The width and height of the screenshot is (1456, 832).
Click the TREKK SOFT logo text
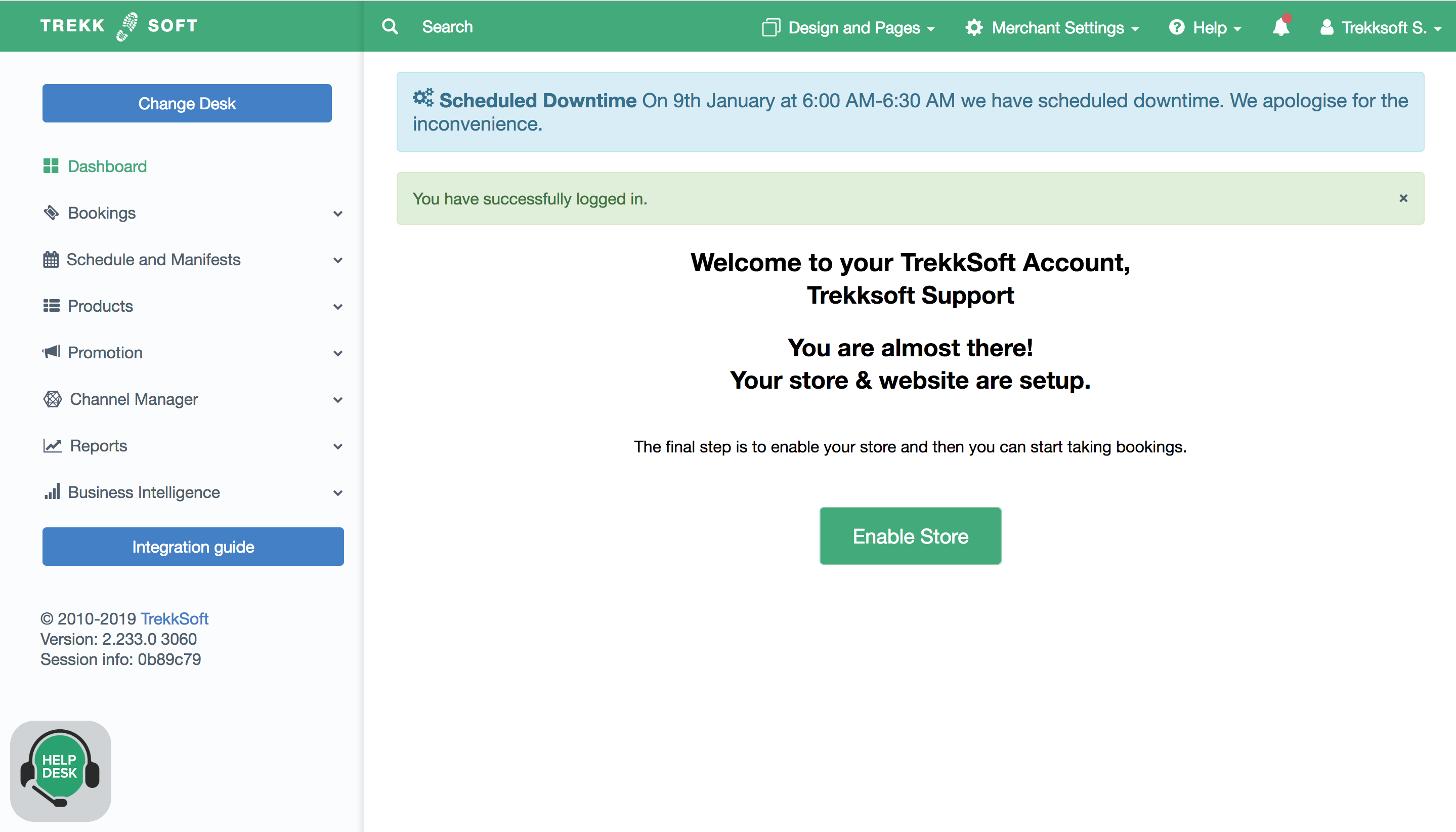click(119, 26)
